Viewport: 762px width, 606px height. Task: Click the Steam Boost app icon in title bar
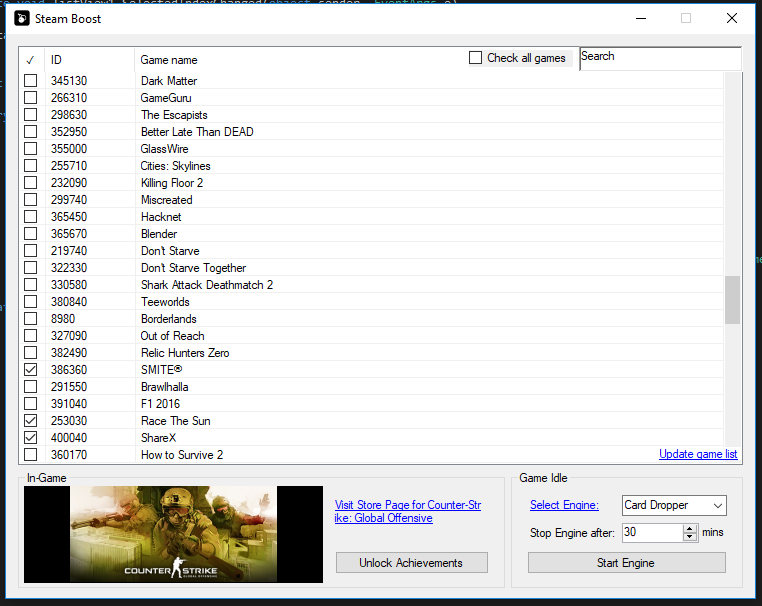click(x=22, y=18)
